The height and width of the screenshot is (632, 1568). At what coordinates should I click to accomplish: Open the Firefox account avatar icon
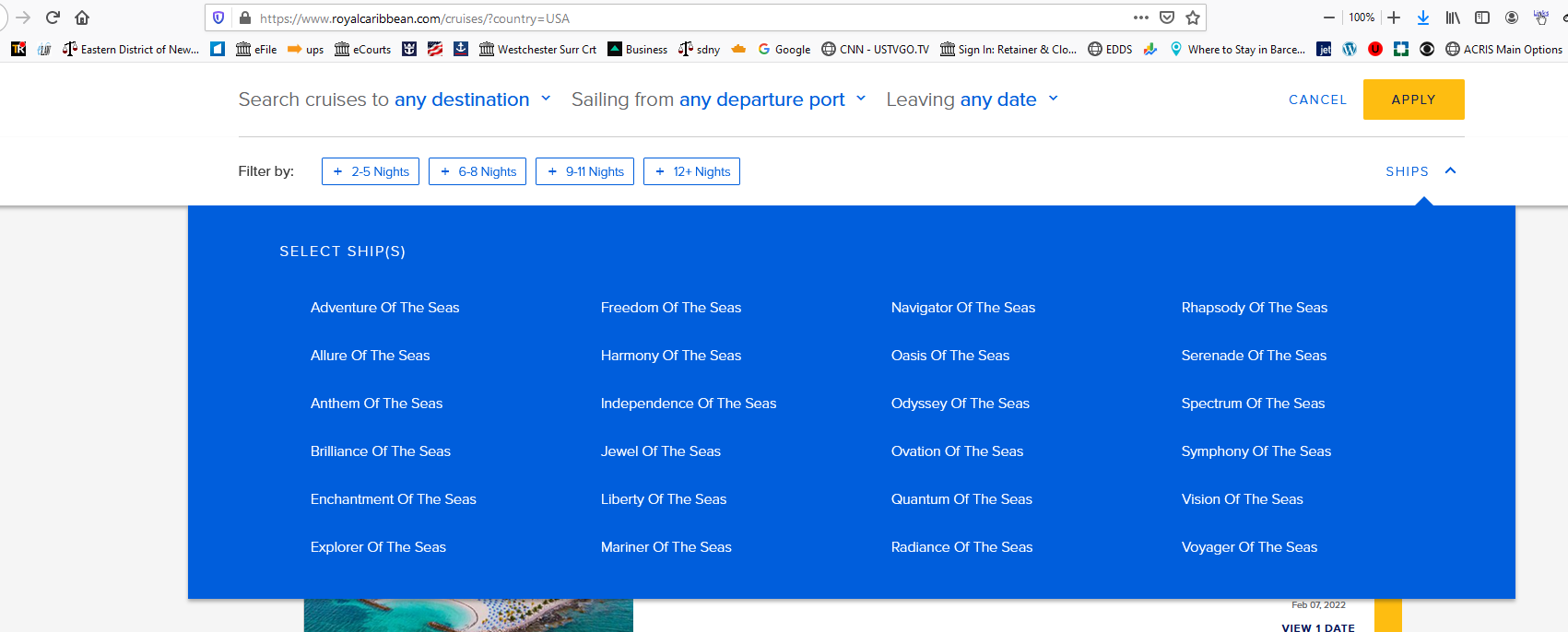point(1512,18)
